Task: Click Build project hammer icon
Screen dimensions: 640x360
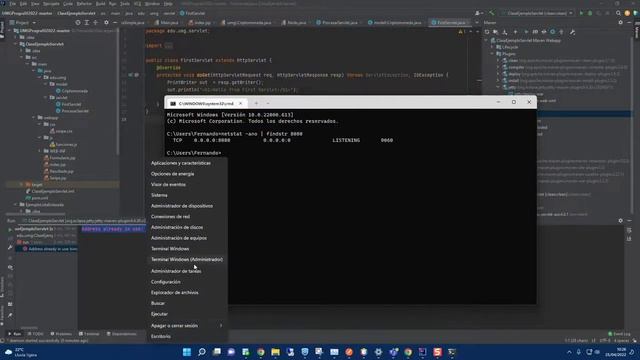Action: [x=492, y=13]
